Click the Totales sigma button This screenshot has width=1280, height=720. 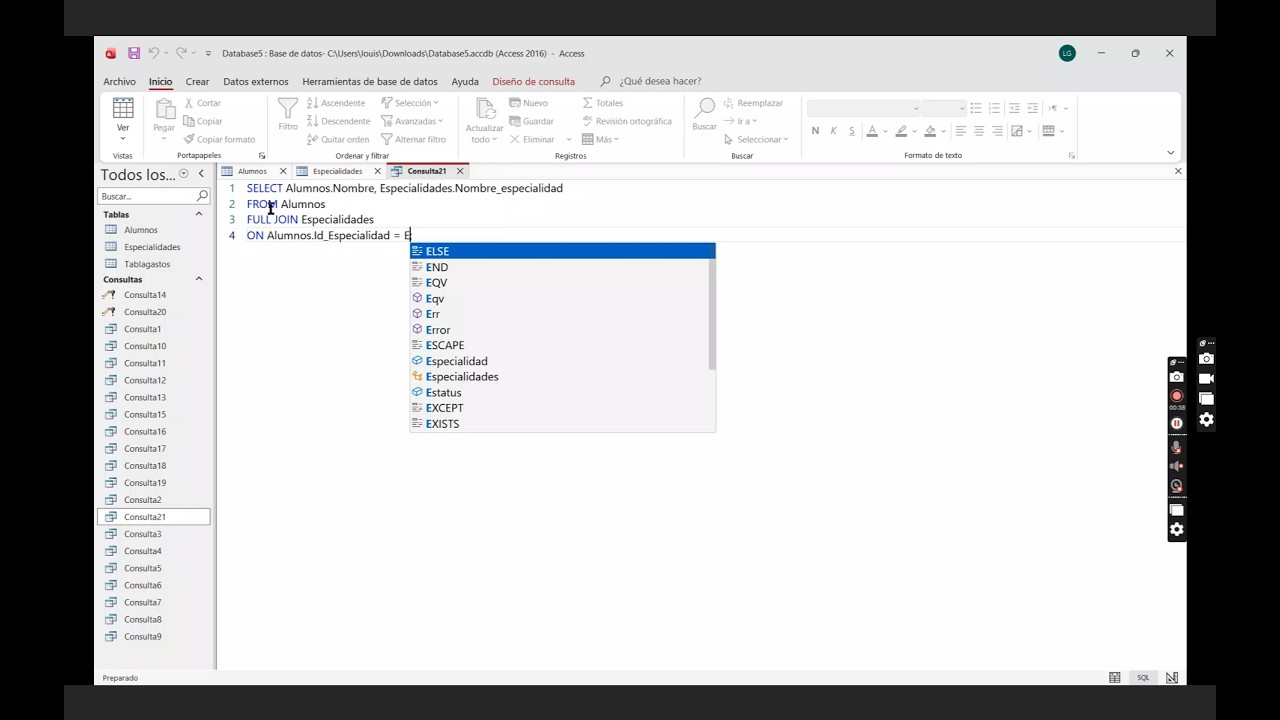coord(603,103)
